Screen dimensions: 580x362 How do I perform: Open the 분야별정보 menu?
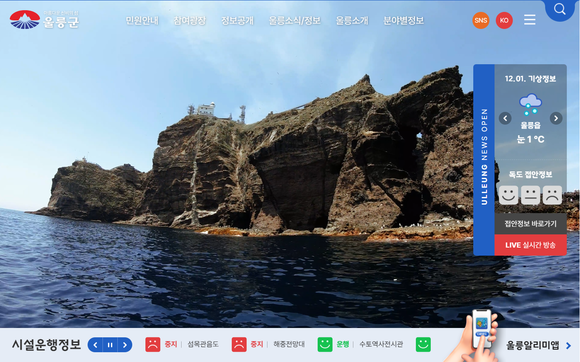(x=403, y=21)
